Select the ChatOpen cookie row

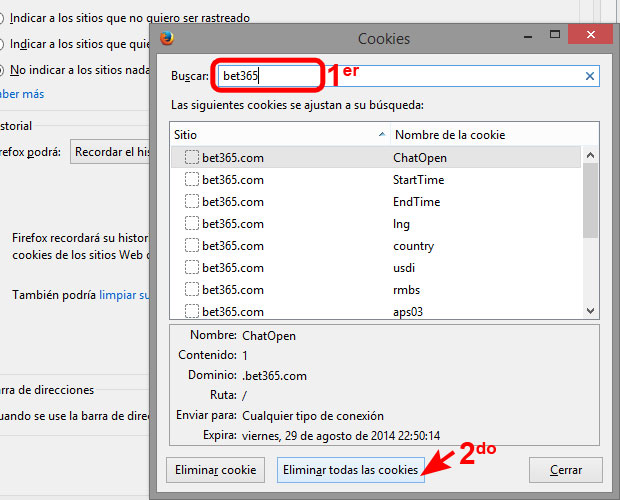376,157
